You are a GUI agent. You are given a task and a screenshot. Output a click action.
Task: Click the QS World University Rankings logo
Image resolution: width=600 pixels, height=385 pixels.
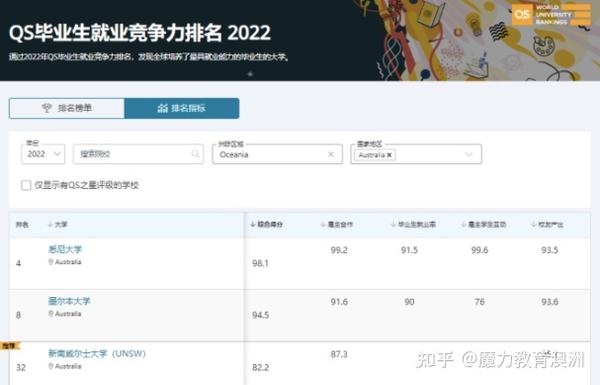551,15
